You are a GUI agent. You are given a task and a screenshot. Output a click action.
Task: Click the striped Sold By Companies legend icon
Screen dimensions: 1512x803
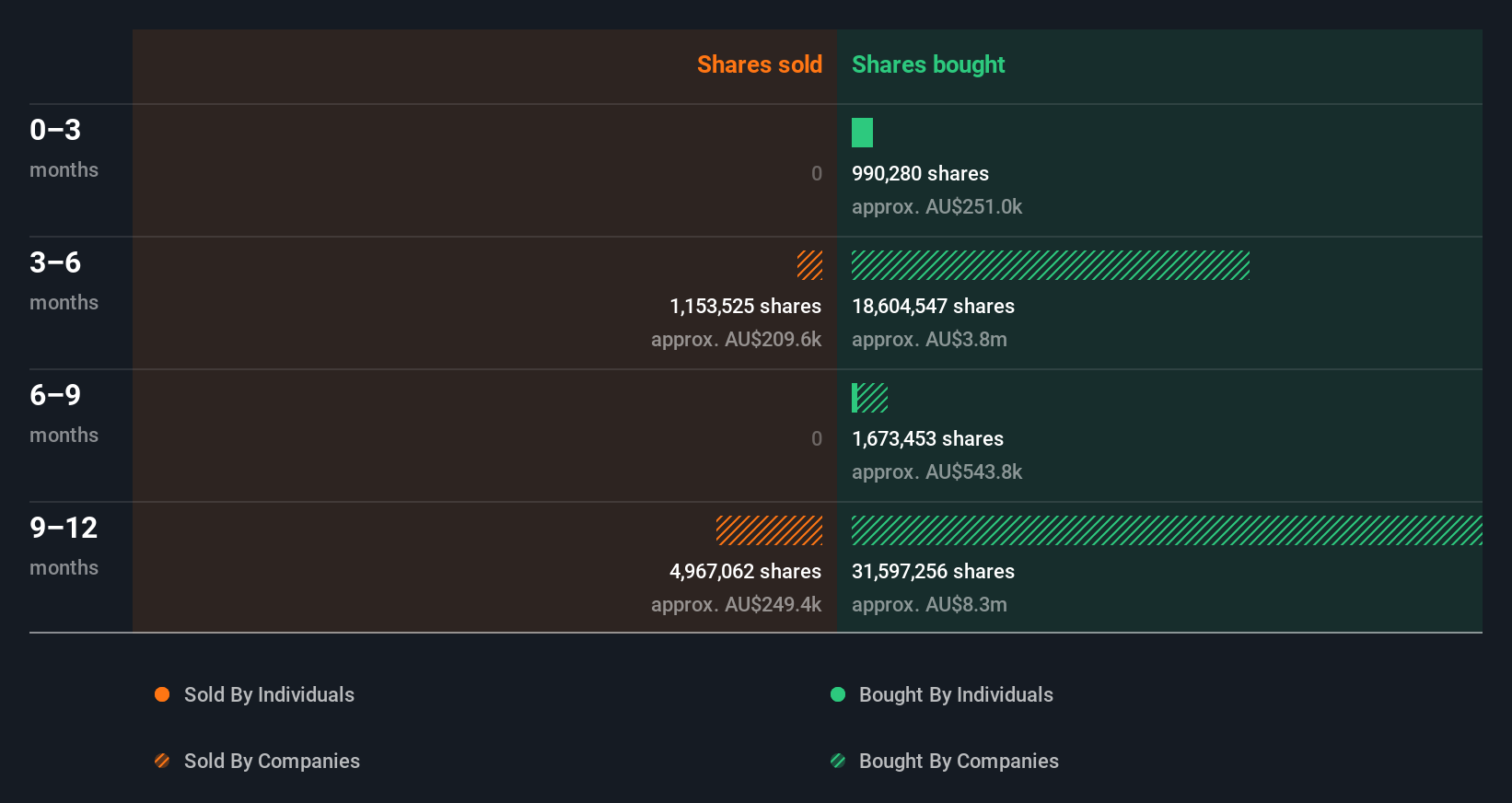(162, 761)
